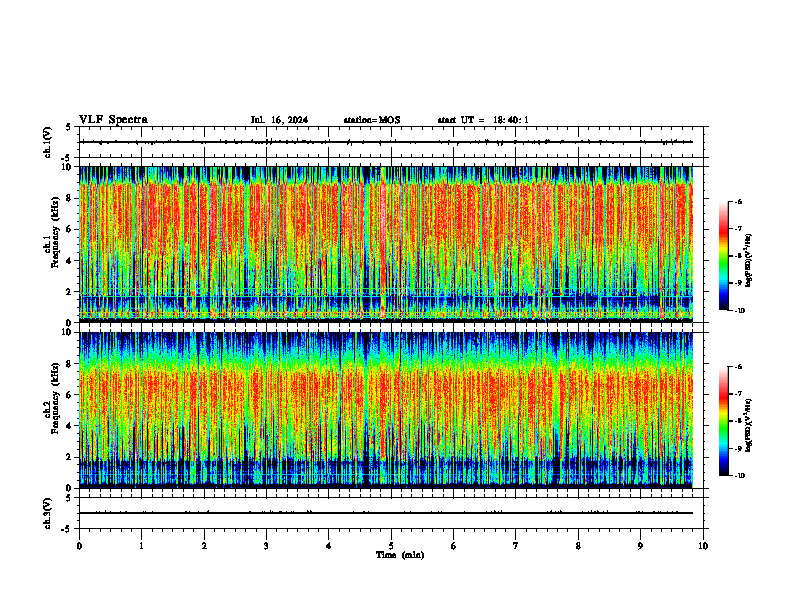Click the log(PSD) label beside ch.1 colorbar
Screen dimensions: 792x612
748,261
